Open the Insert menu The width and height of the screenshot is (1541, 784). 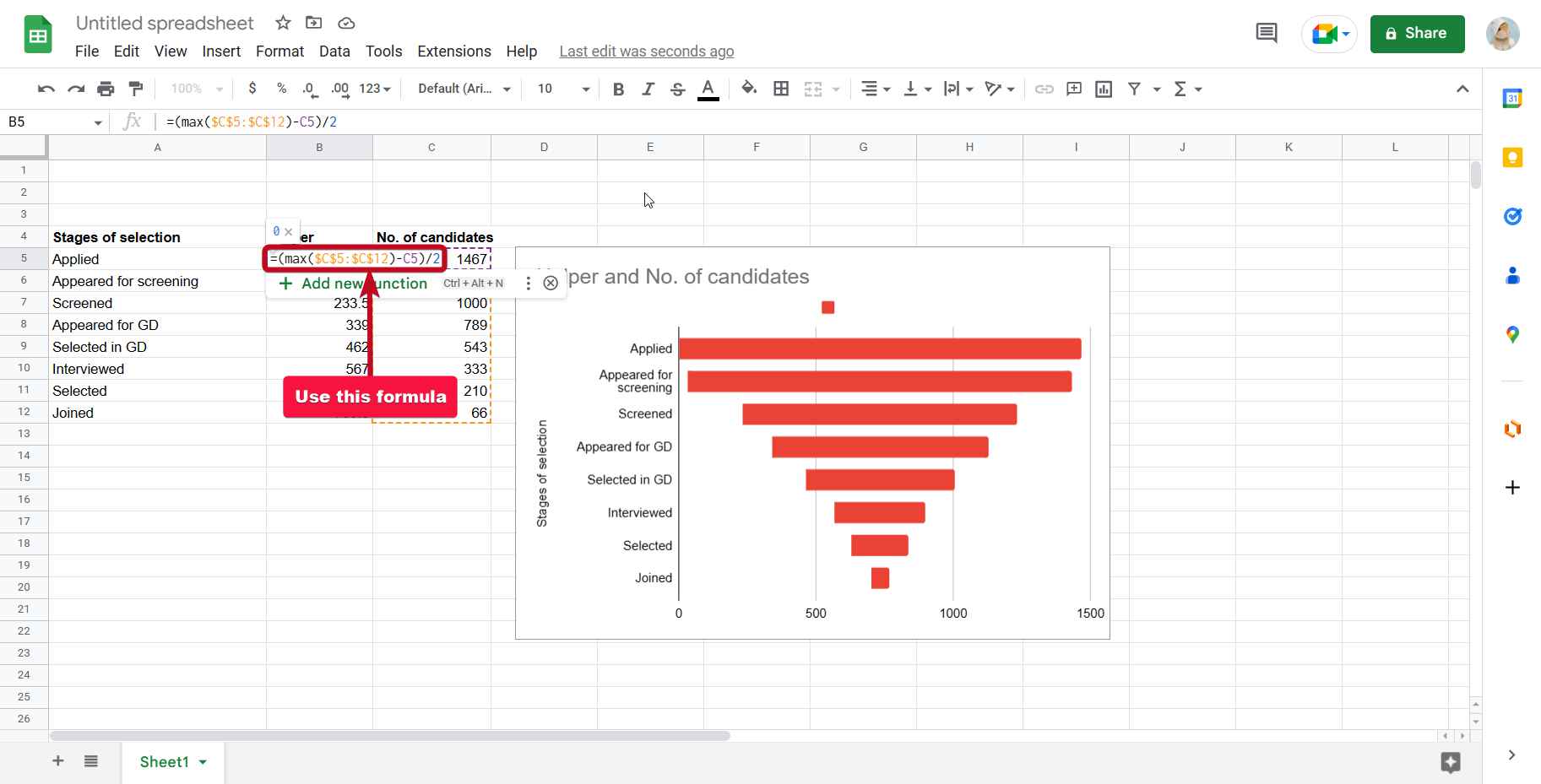click(221, 51)
